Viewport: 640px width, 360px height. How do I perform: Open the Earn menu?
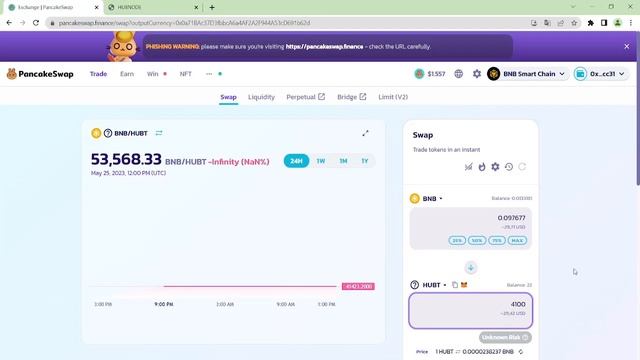point(127,74)
